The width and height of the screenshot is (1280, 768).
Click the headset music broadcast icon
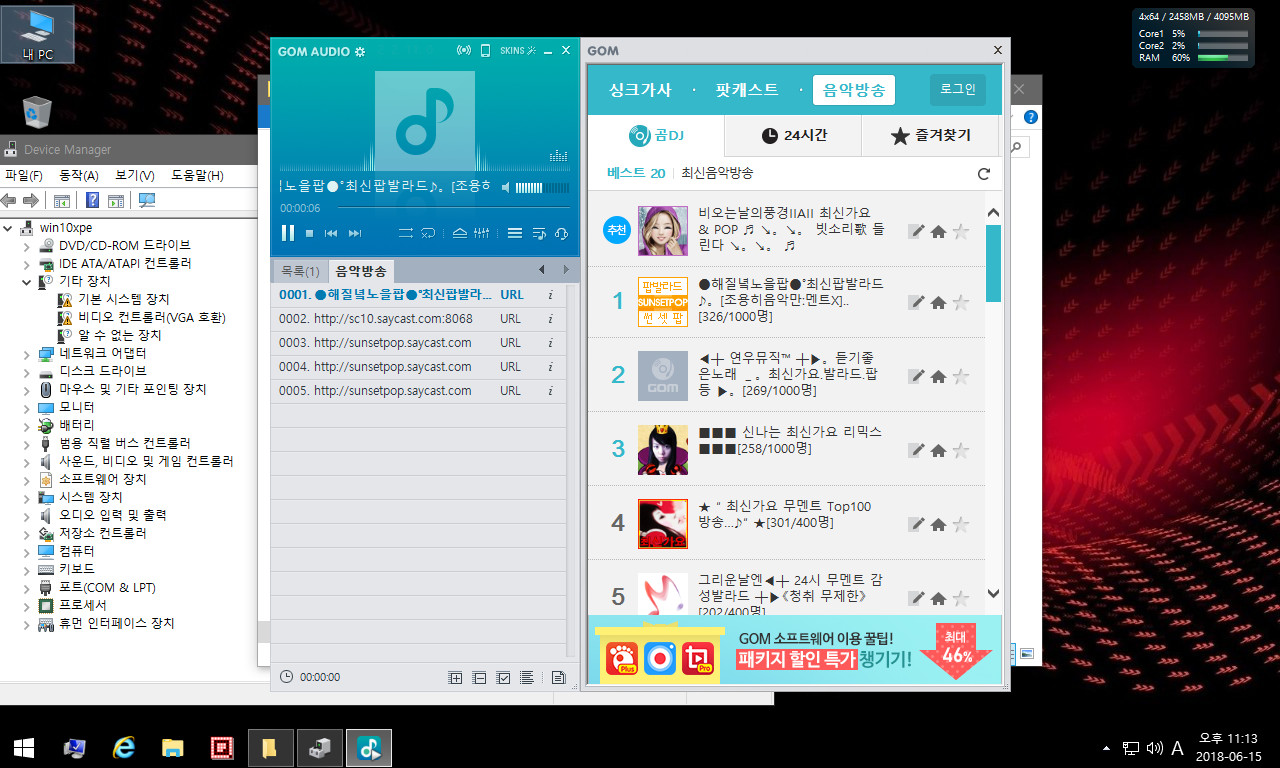click(561, 233)
